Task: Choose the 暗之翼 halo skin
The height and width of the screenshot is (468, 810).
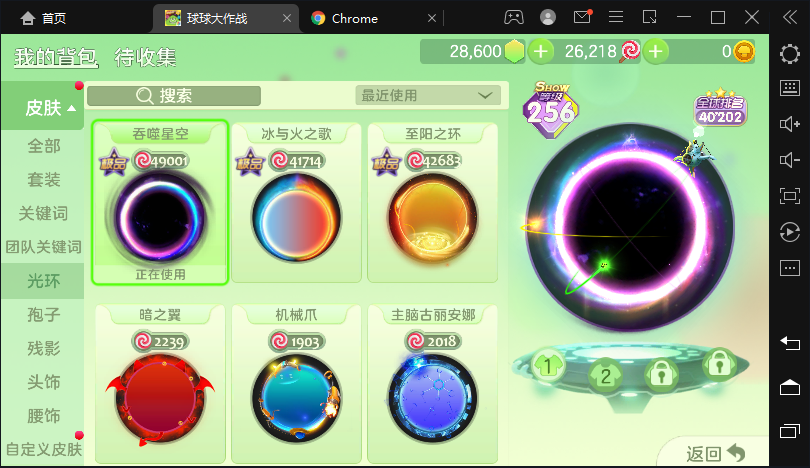Action: tap(160, 384)
